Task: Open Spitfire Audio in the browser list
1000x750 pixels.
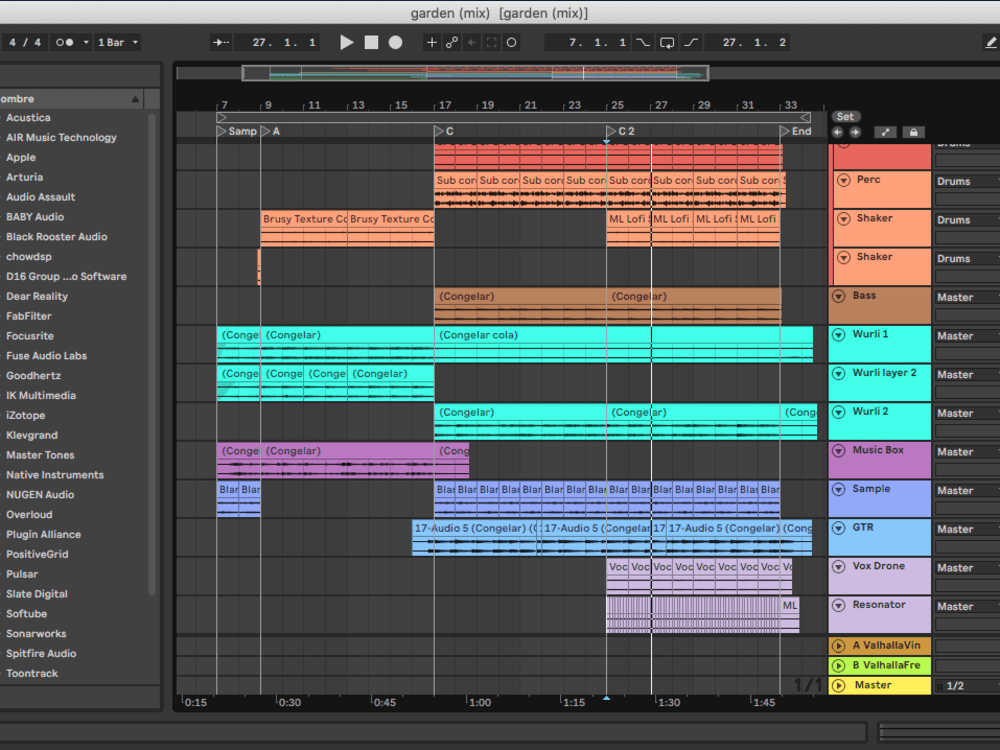Action: [41, 654]
